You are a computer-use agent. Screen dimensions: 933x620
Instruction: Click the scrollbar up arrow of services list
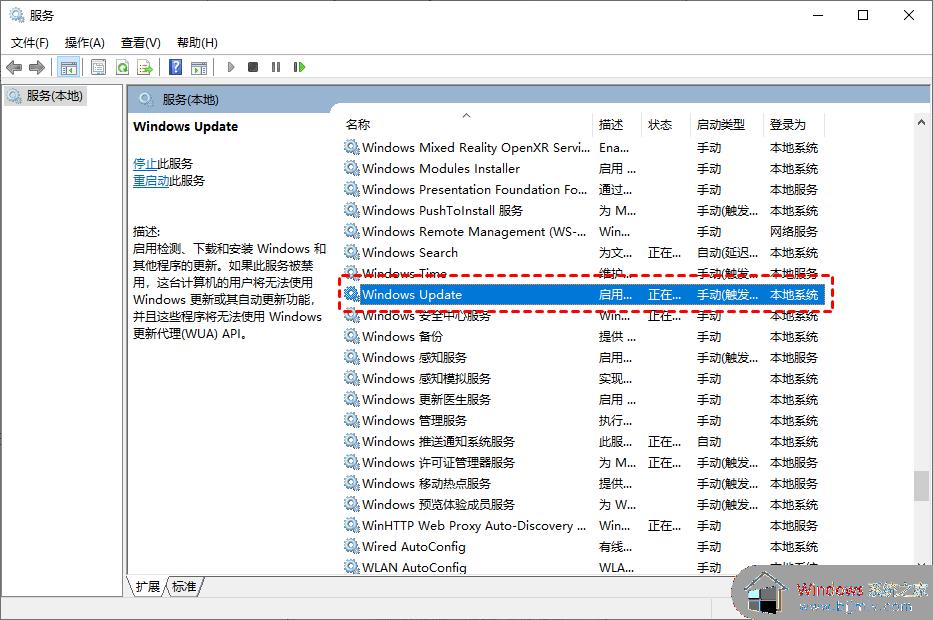[x=921, y=123]
